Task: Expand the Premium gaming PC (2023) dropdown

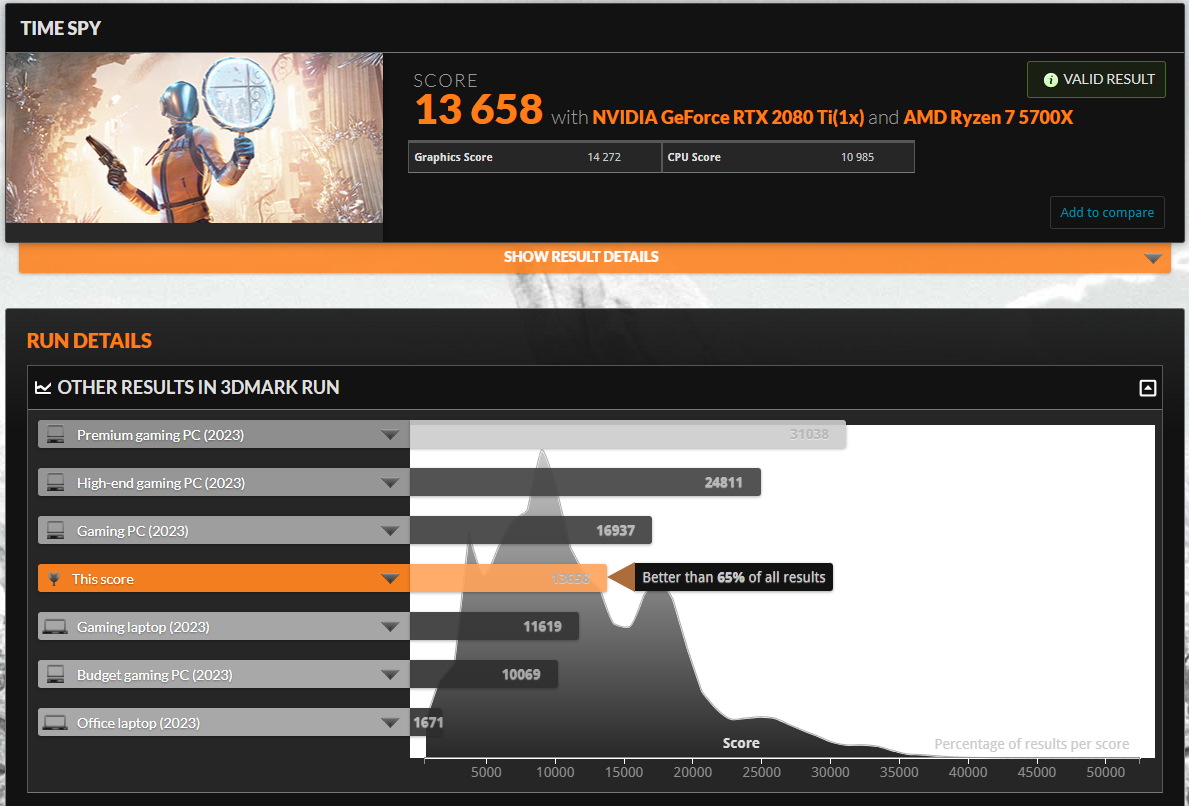Action: [390, 435]
